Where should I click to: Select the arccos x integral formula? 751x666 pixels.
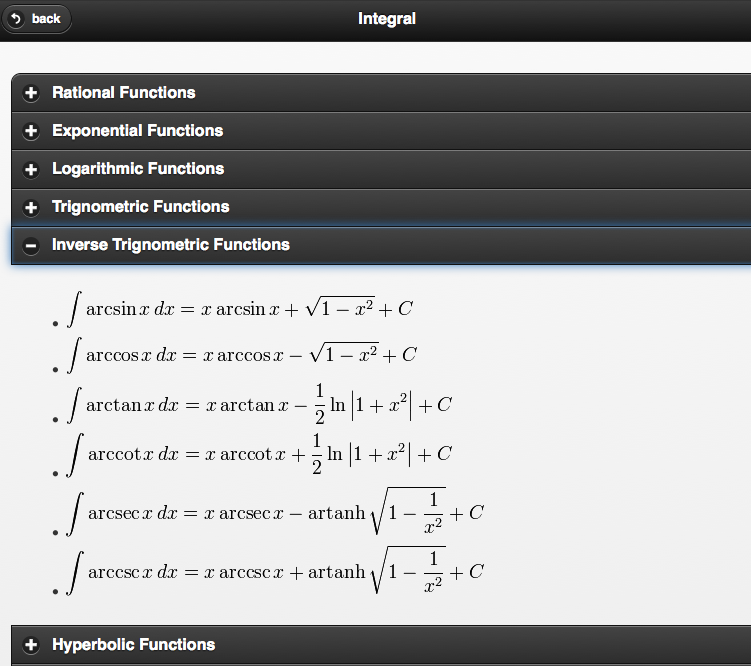pyautogui.click(x=242, y=354)
